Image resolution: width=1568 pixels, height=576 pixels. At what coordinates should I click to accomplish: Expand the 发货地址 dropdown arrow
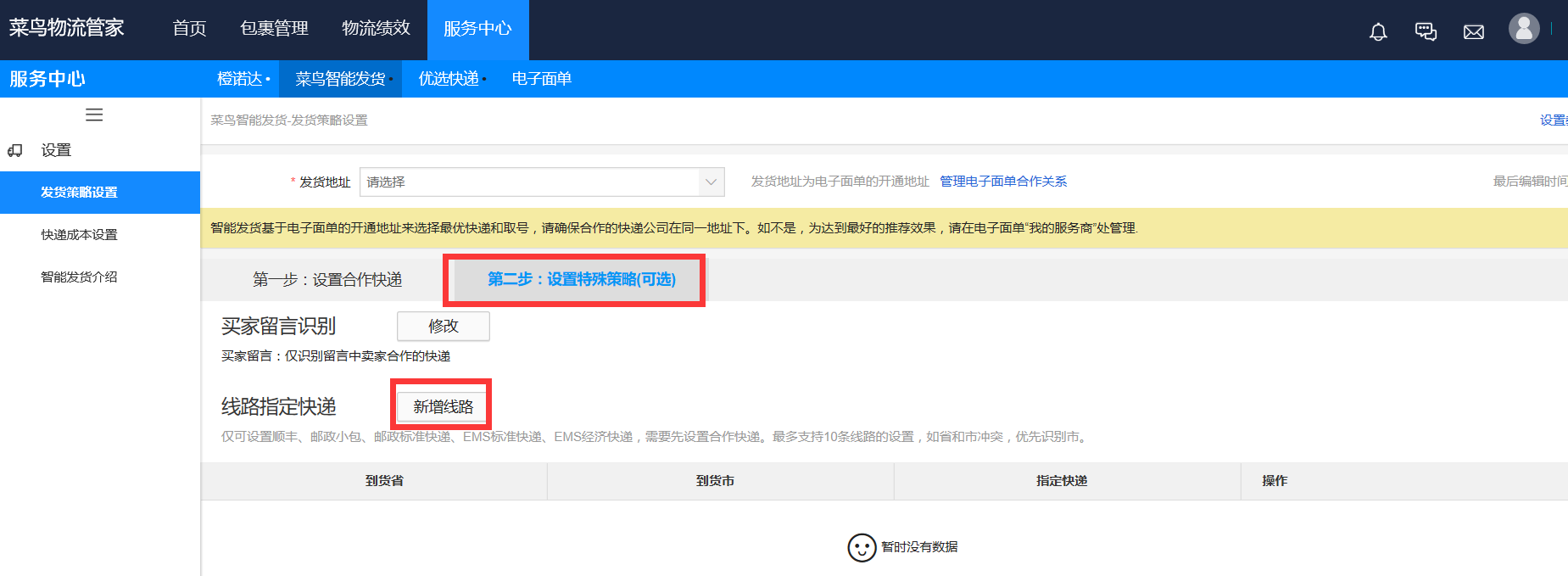[711, 182]
